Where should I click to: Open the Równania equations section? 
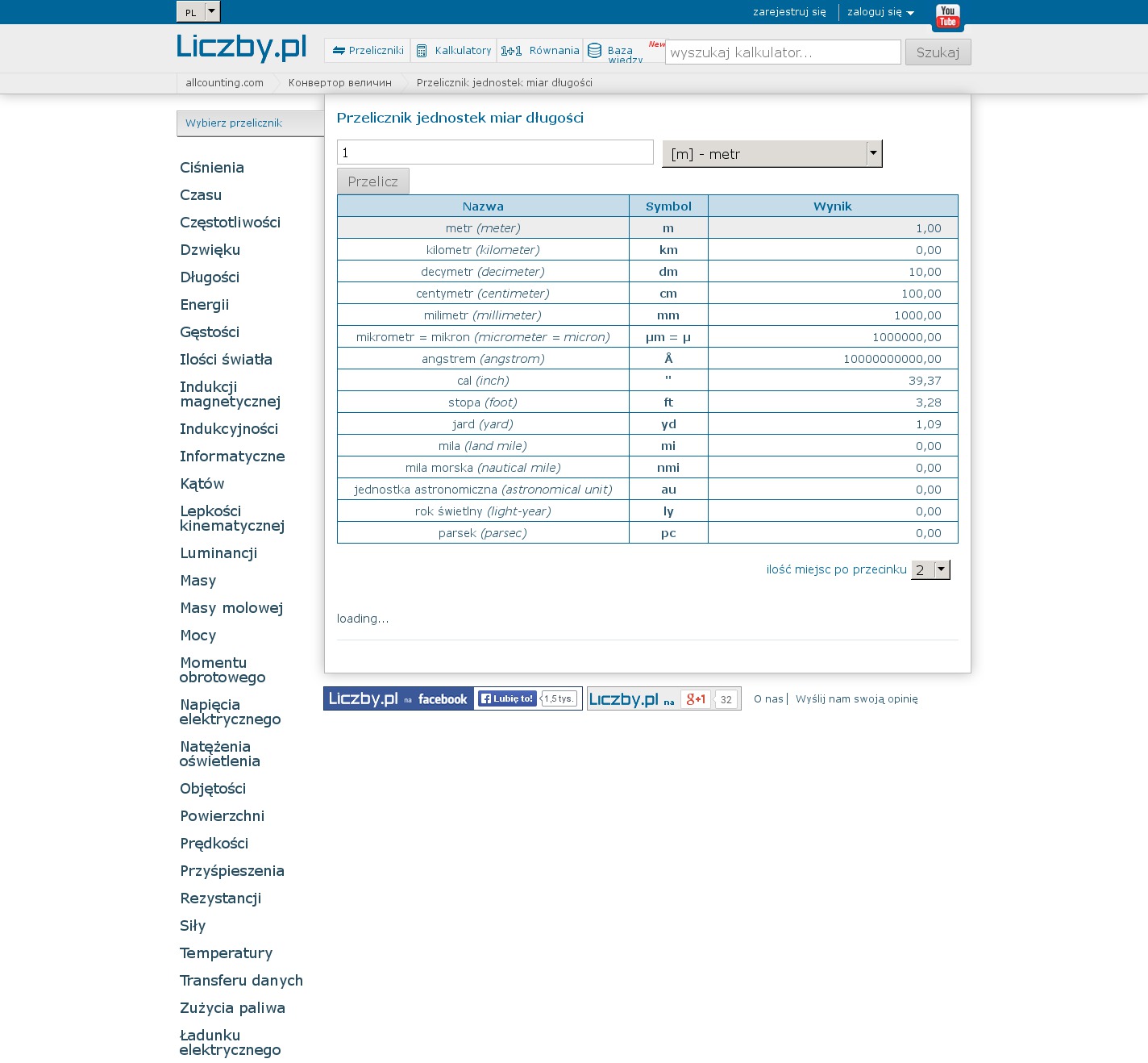click(x=540, y=51)
